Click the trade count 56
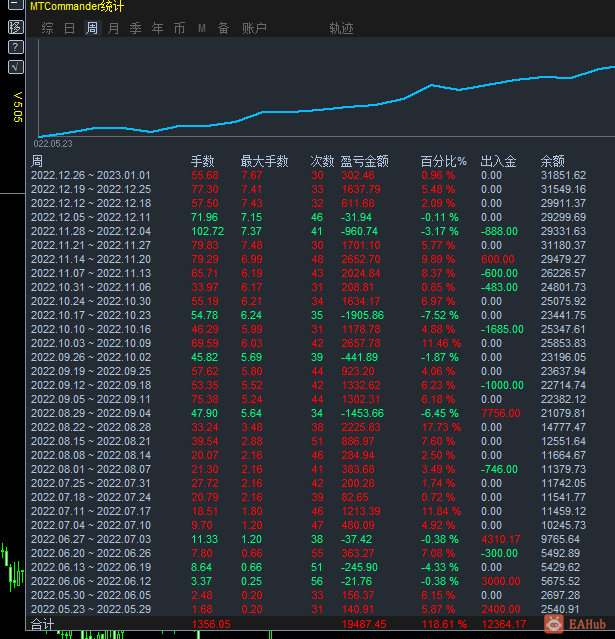Image resolution: width=615 pixels, height=639 pixels. tap(317, 581)
